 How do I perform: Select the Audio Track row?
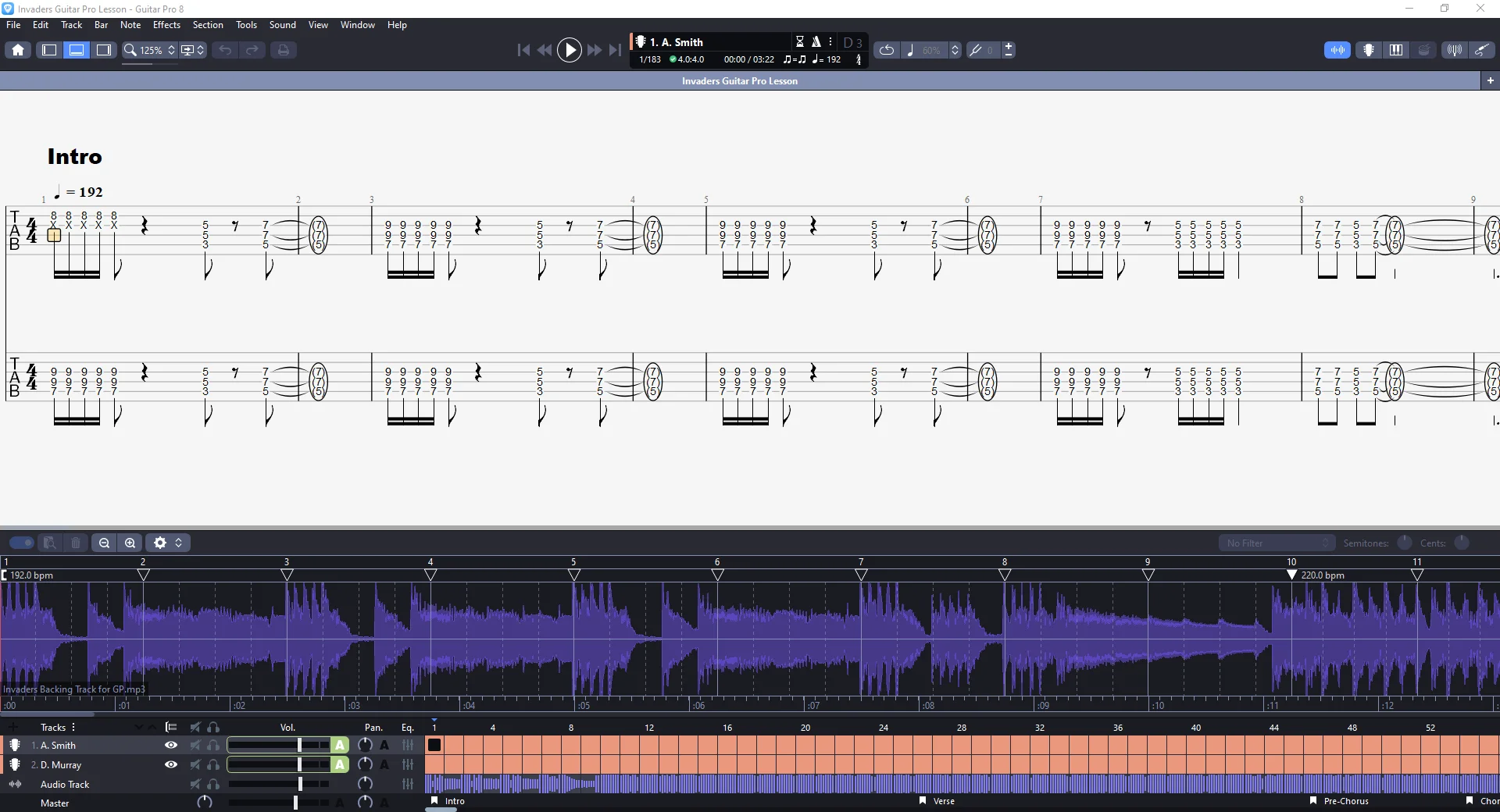(x=65, y=784)
